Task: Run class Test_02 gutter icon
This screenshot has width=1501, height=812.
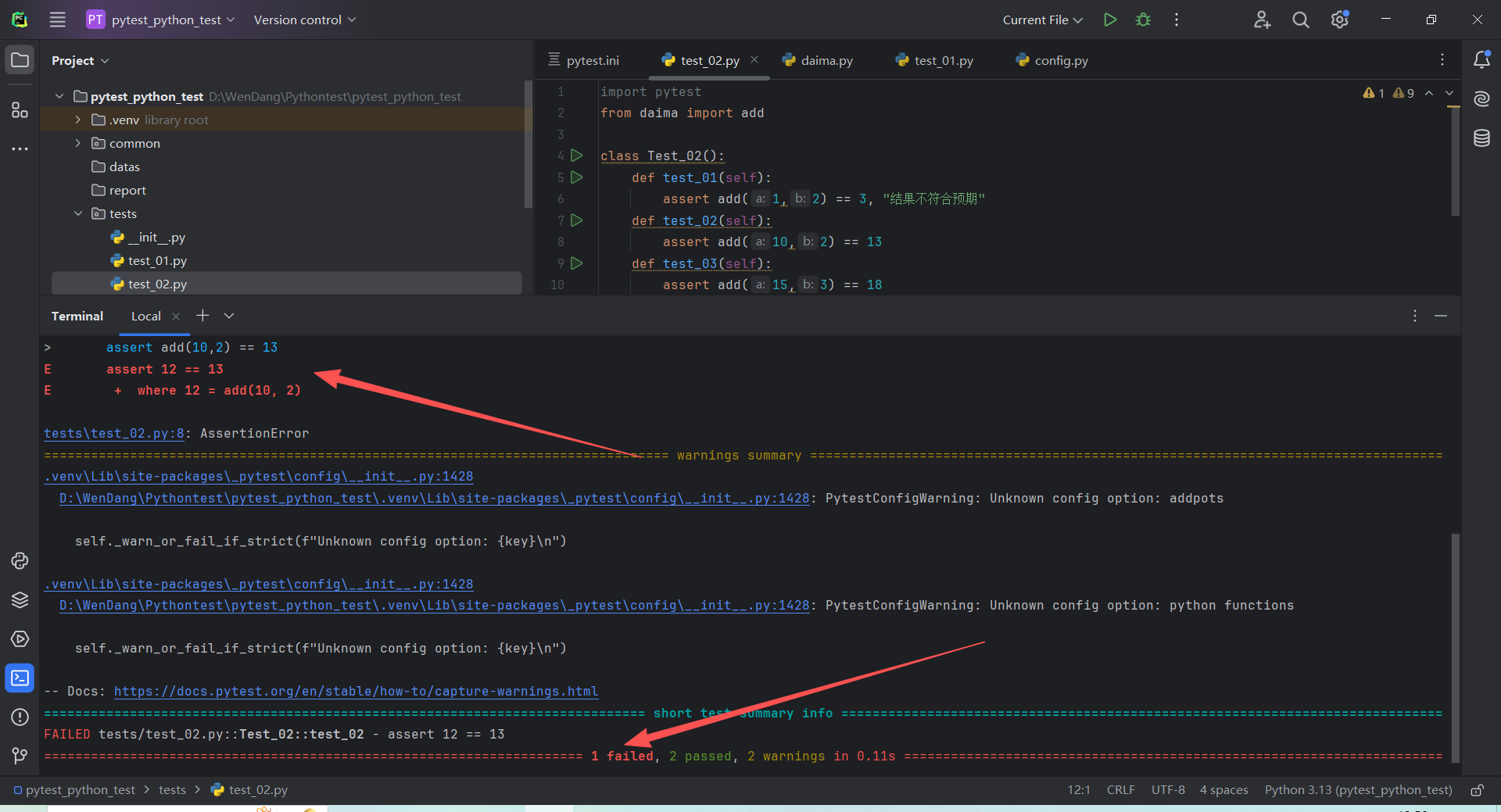Action: click(577, 156)
